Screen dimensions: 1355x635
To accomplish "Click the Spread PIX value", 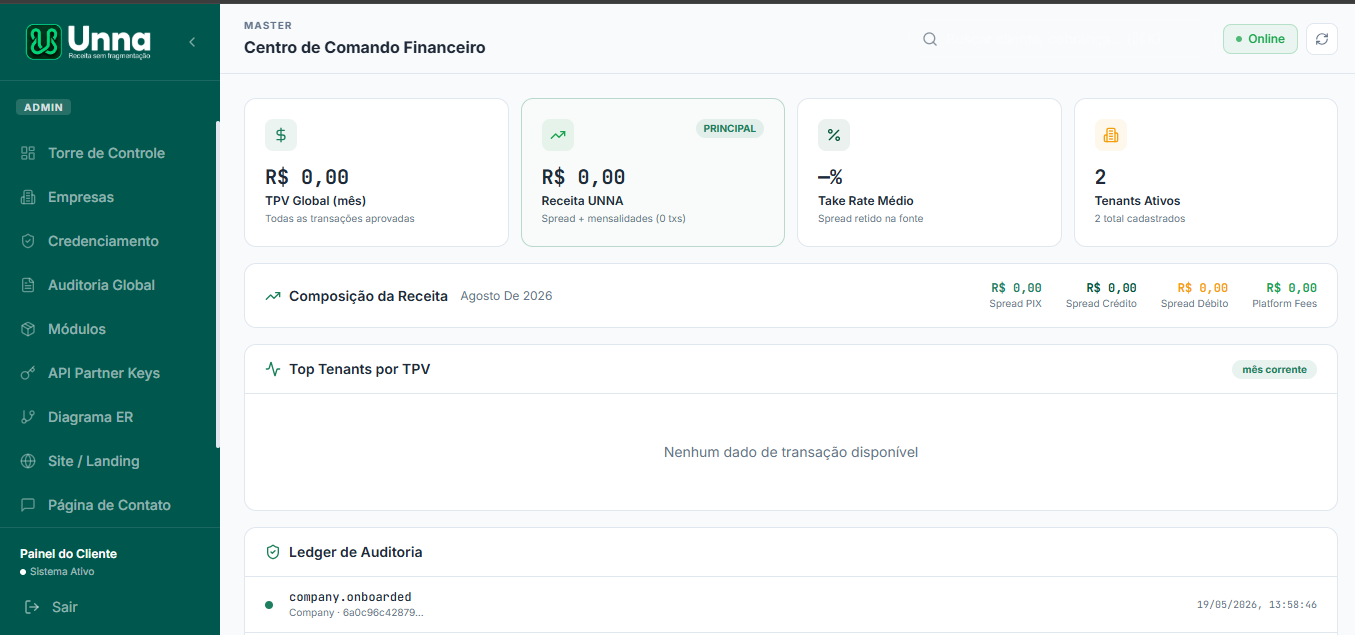I will click(x=1016, y=288).
